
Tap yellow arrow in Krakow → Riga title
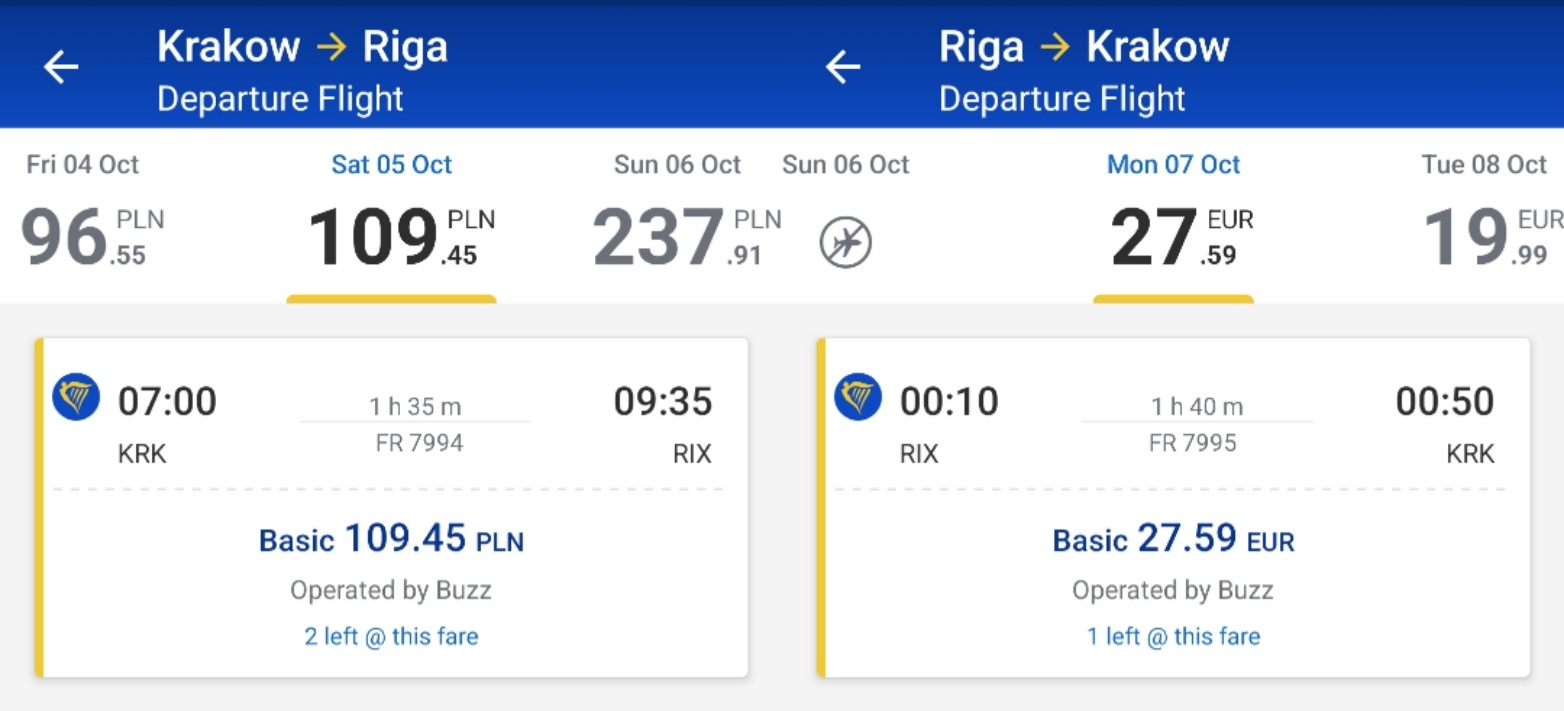330,48
